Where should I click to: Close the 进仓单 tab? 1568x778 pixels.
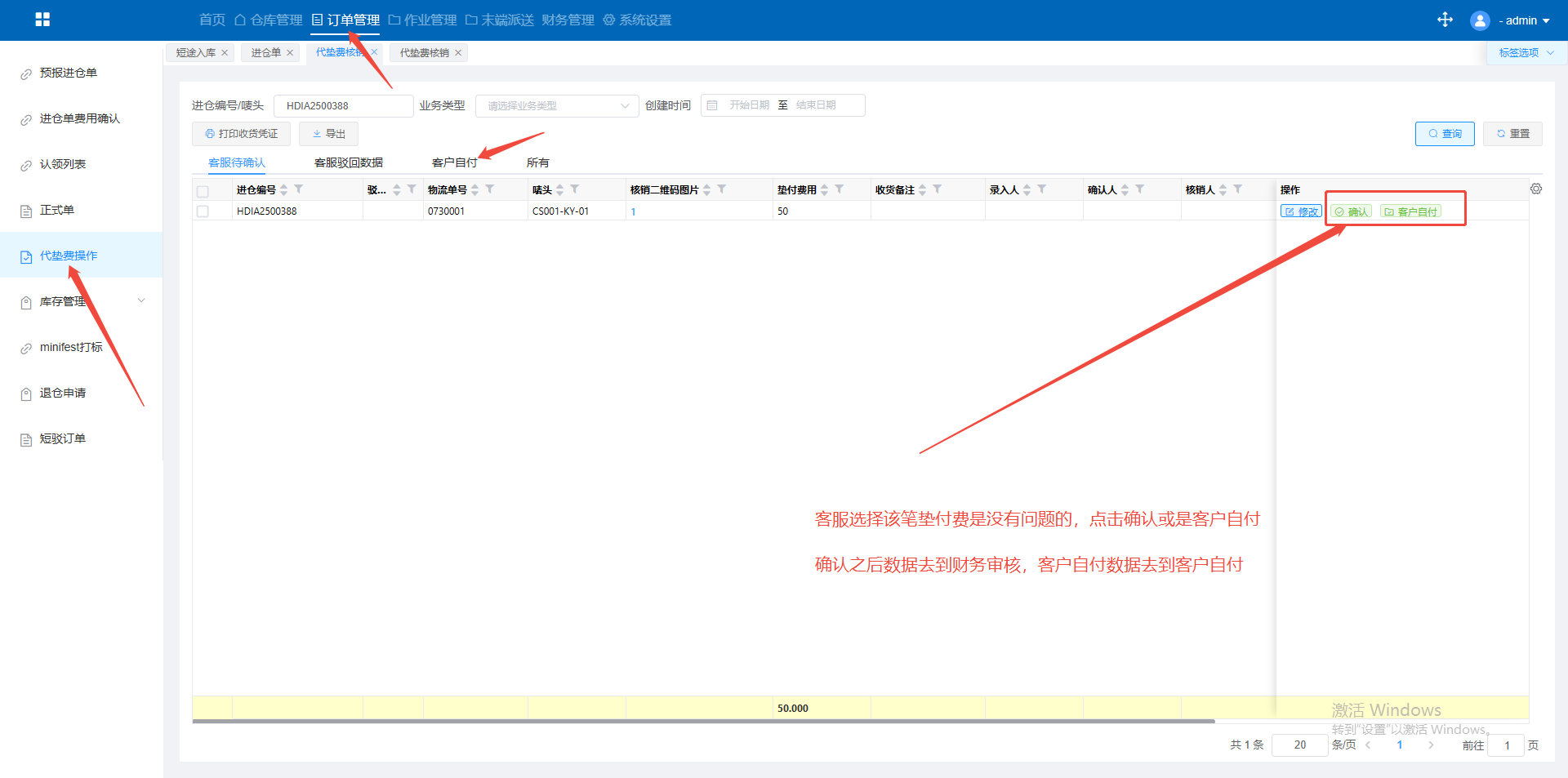coord(290,53)
